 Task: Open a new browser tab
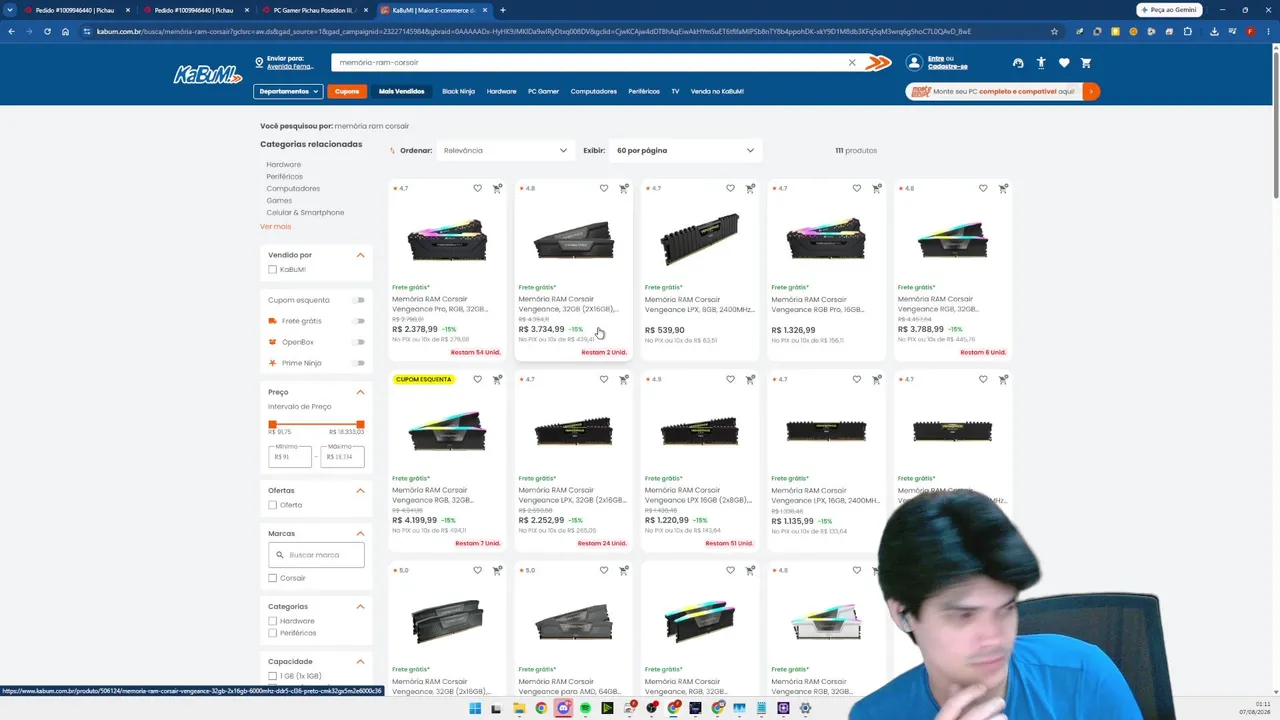tap(503, 10)
